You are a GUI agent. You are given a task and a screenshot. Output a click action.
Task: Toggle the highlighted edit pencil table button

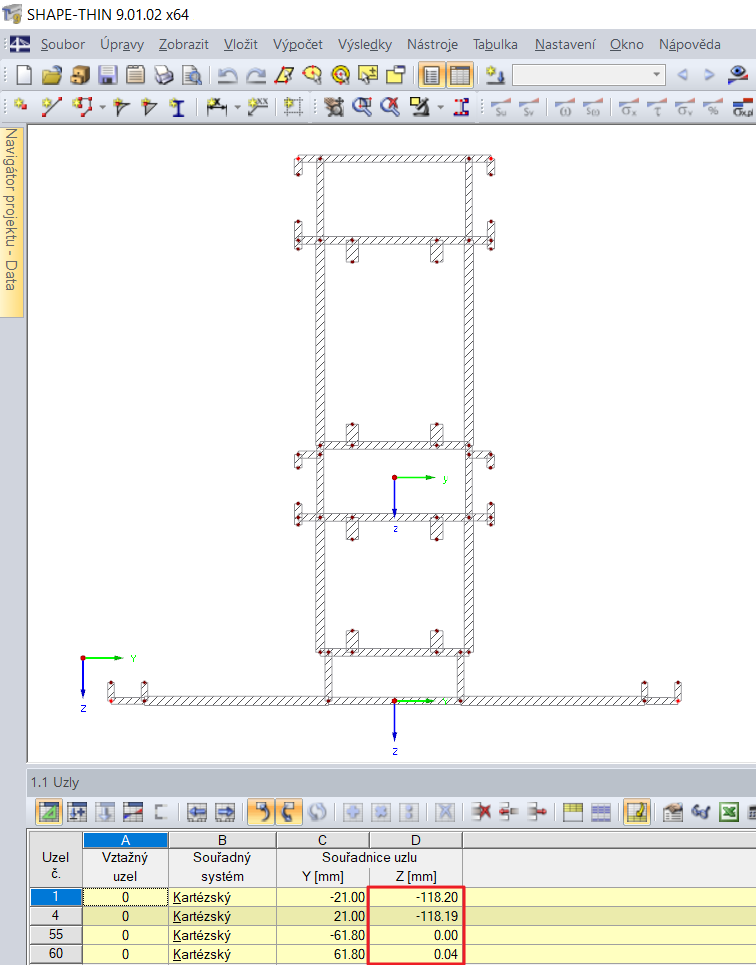click(x=637, y=812)
